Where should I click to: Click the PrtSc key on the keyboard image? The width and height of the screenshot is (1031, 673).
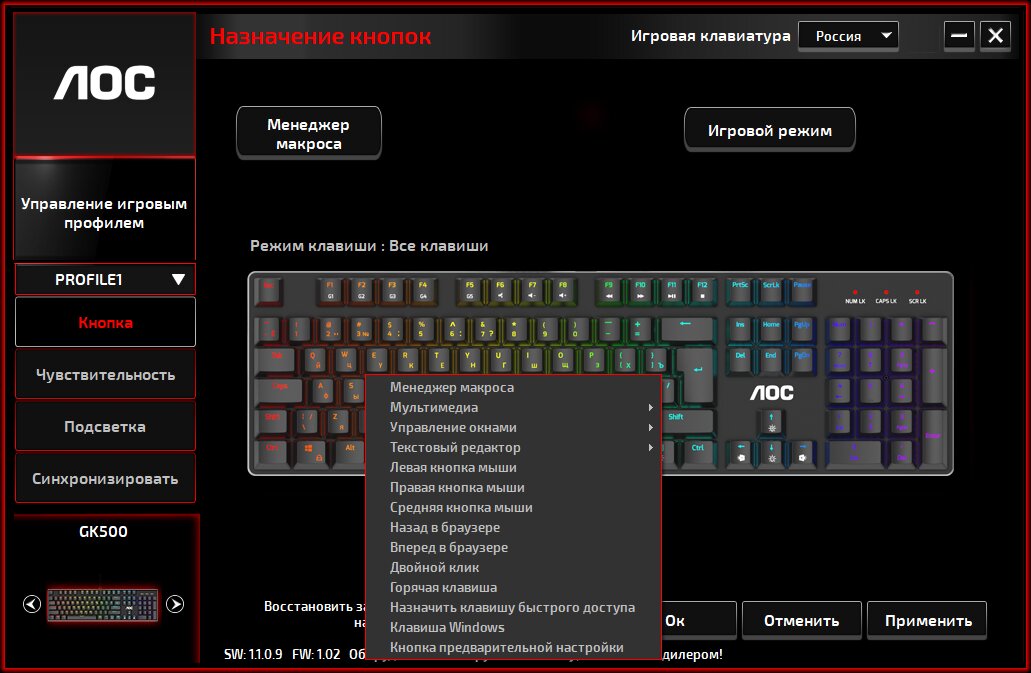tap(740, 291)
